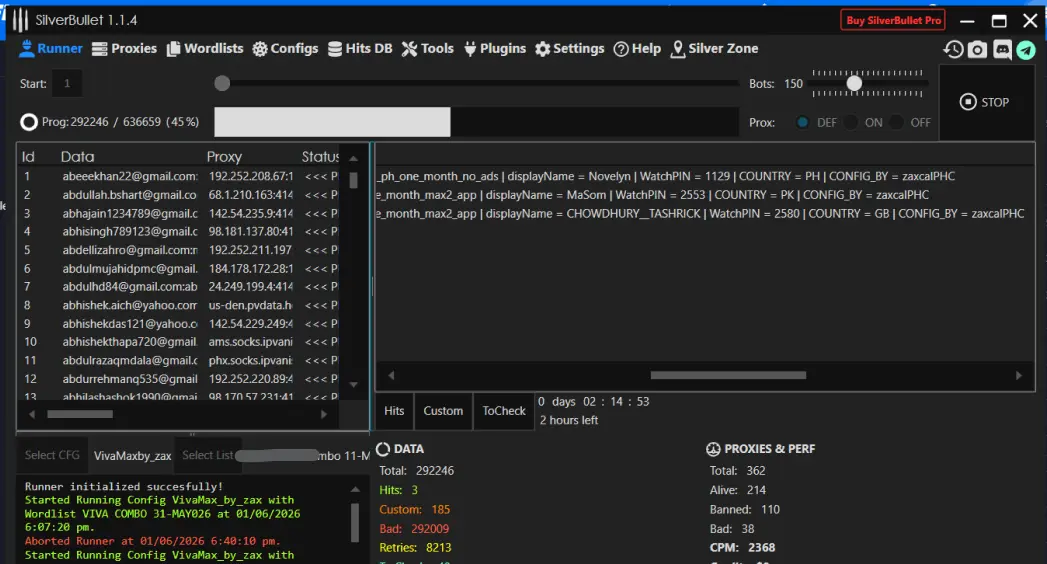Click the Data column header

coord(77,157)
